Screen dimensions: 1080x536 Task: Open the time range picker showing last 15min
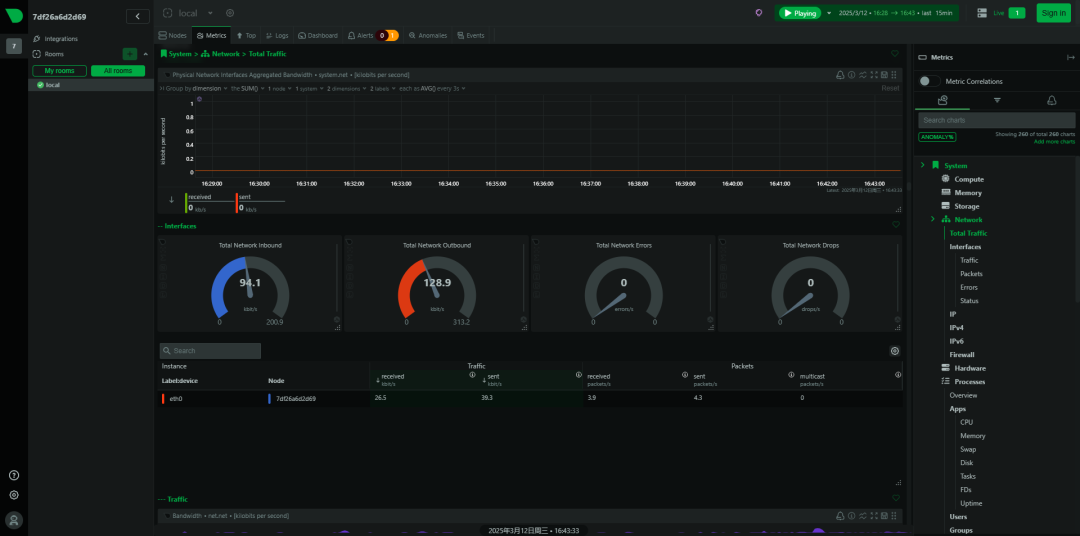point(894,13)
